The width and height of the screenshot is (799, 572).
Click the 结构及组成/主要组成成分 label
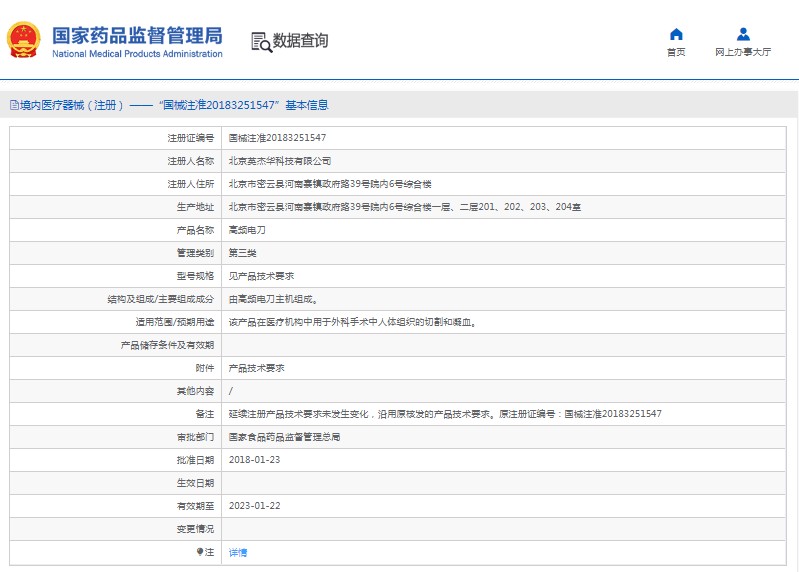[x=161, y=299]
